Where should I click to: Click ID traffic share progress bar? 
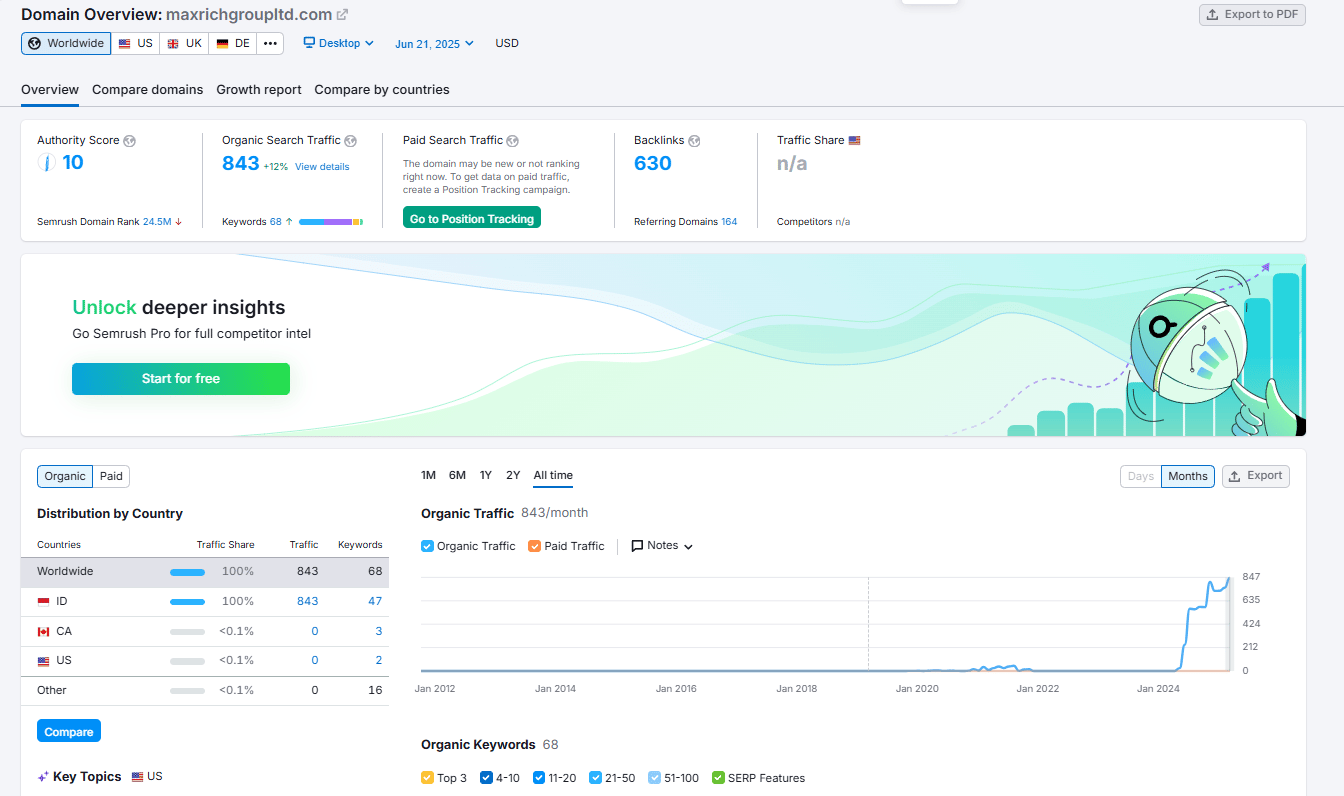click(187, 602)
